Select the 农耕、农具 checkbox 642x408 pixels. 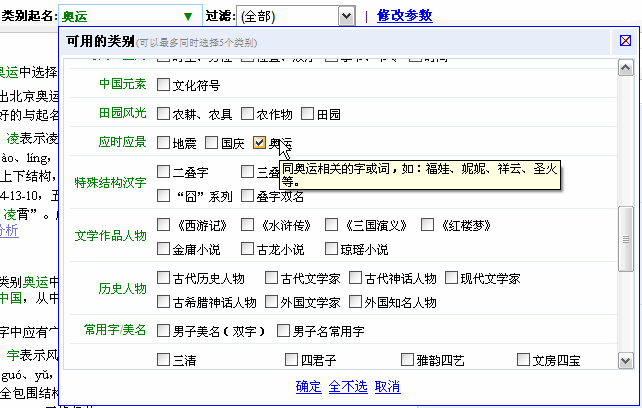point(163,114)
